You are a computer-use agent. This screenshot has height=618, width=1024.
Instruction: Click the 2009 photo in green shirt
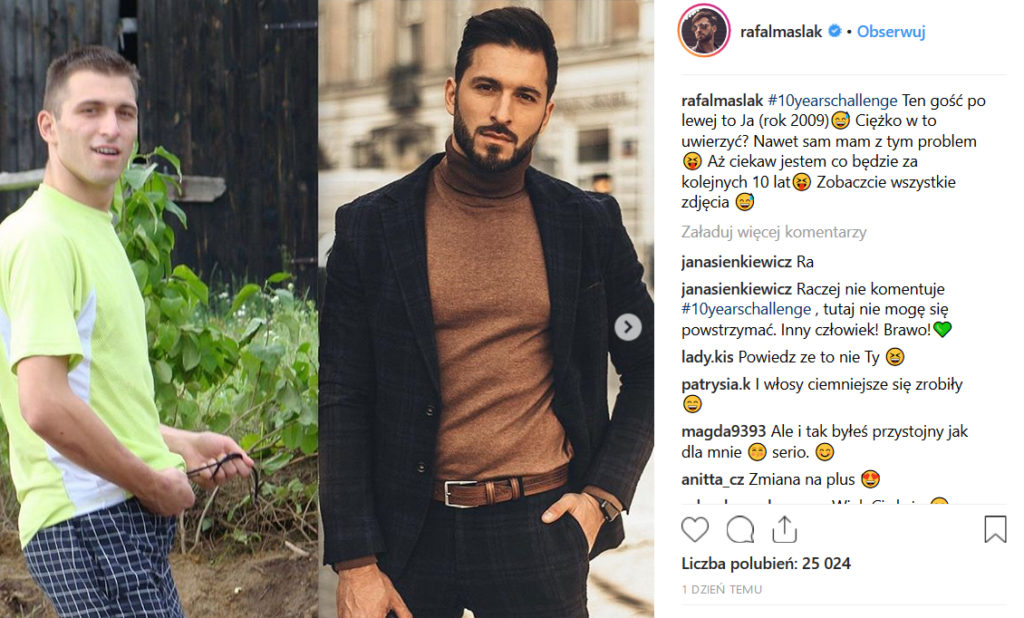coord(159,309)
